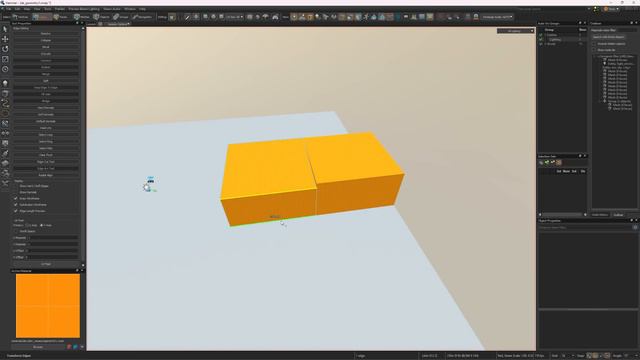This screenshot has width=640, height=360.
Task: Select Group (2 objects) row in Outliner
Action: 619,101
